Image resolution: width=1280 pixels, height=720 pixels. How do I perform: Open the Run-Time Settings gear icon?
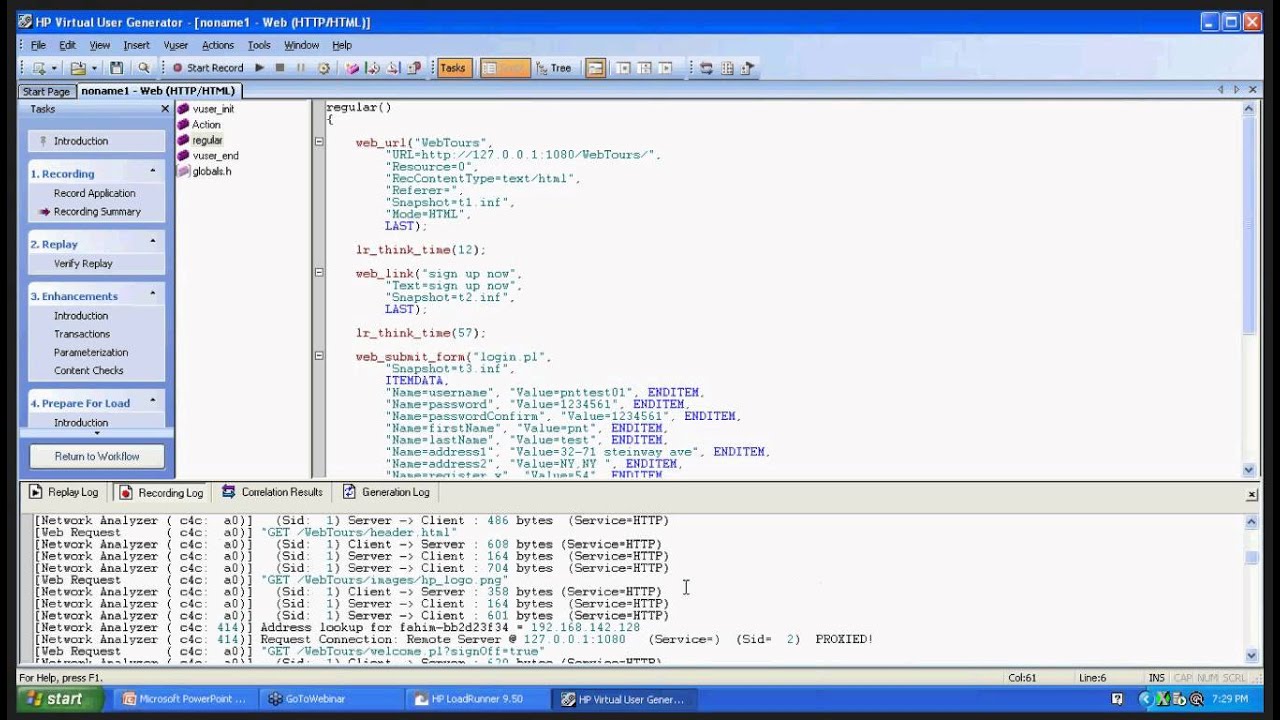click(323, 68)
